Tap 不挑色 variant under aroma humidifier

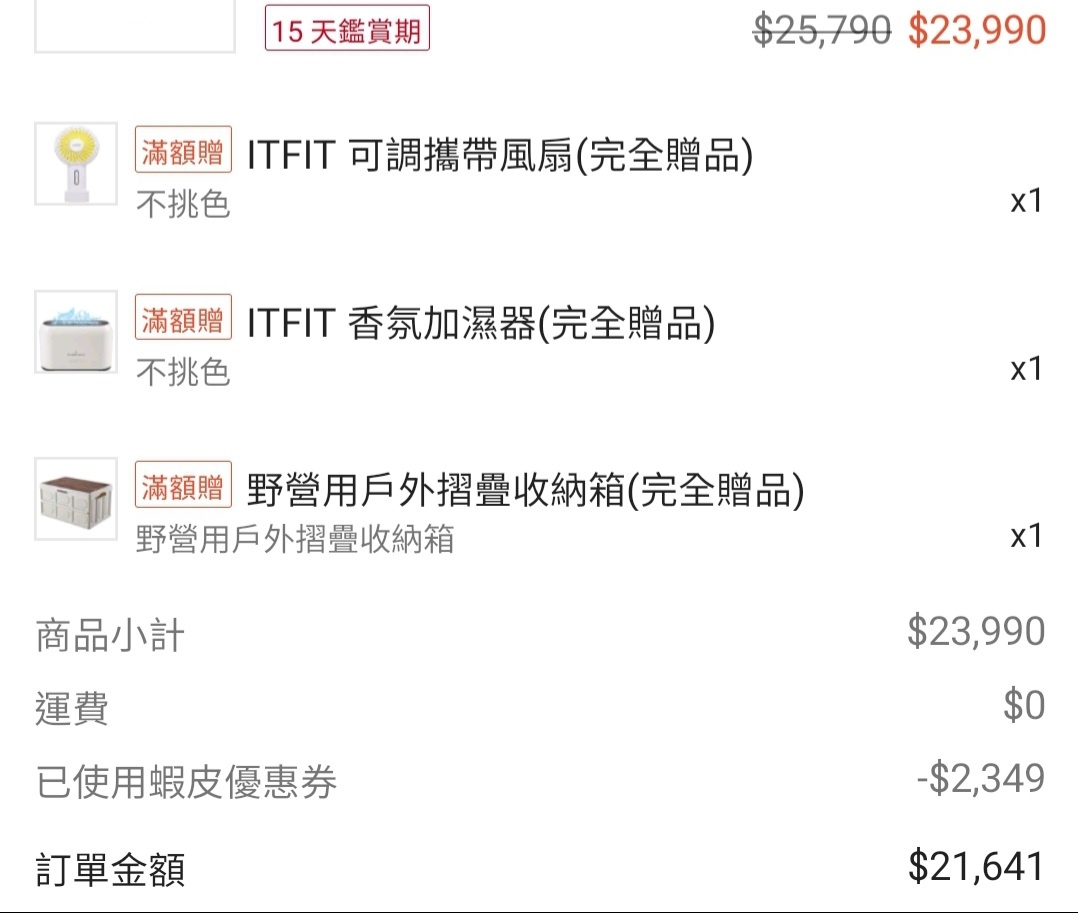[x=183, y=372]
